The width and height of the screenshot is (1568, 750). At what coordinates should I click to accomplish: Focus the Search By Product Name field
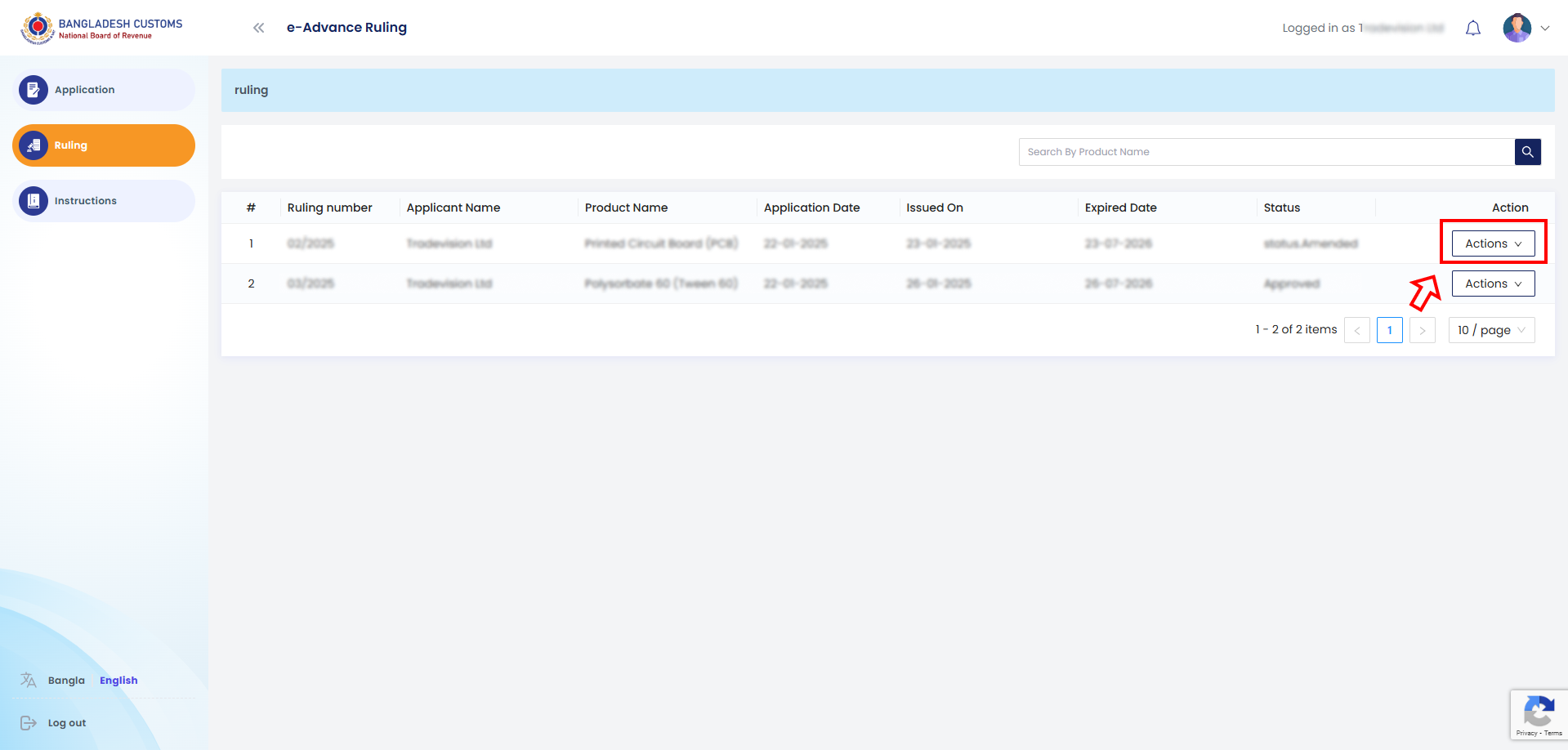1266,152
